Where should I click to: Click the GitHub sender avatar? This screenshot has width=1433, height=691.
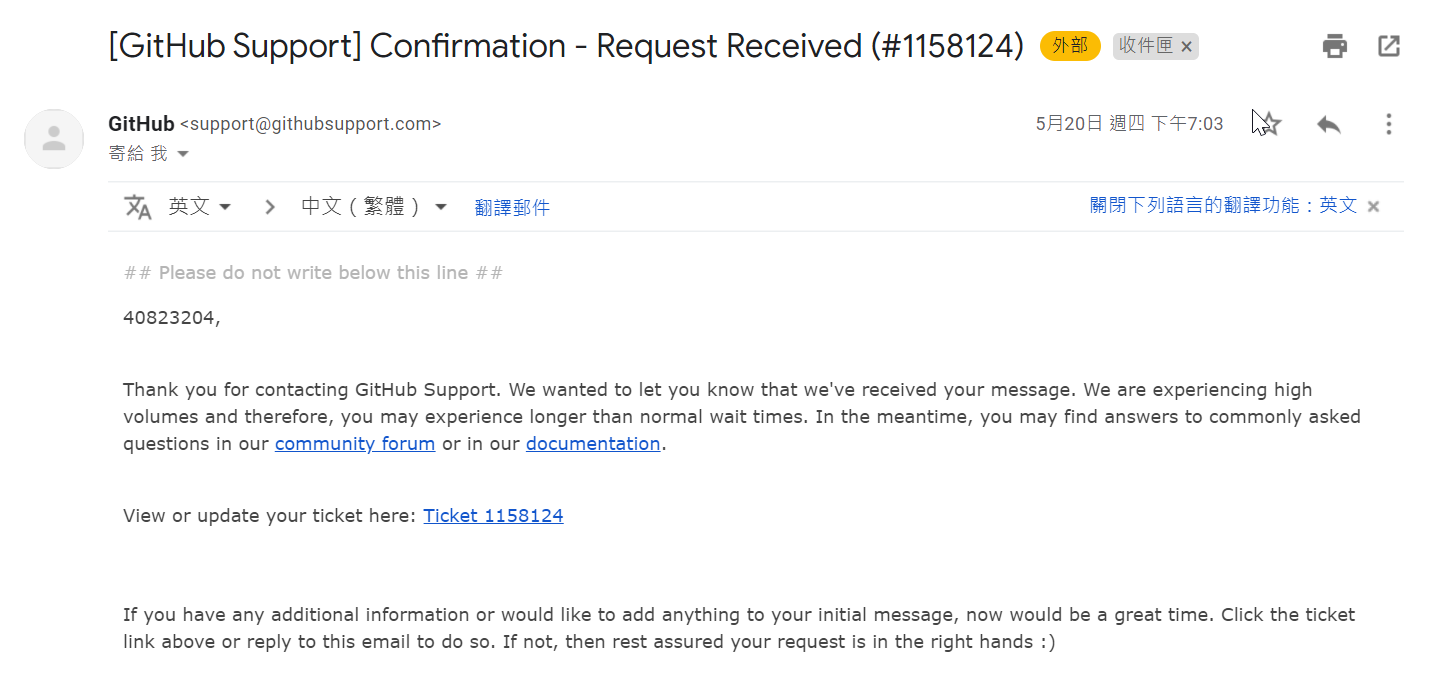(x=54, y=139)
